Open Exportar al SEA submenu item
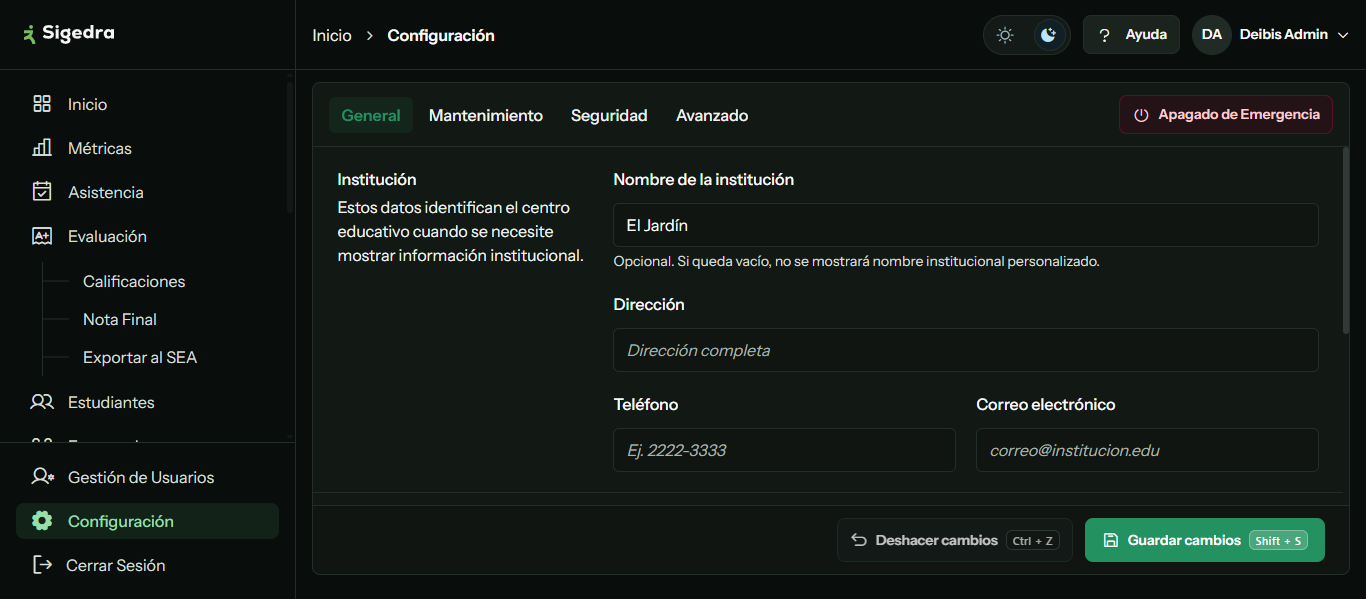1366x599 pixels. (x=140, y=357)
